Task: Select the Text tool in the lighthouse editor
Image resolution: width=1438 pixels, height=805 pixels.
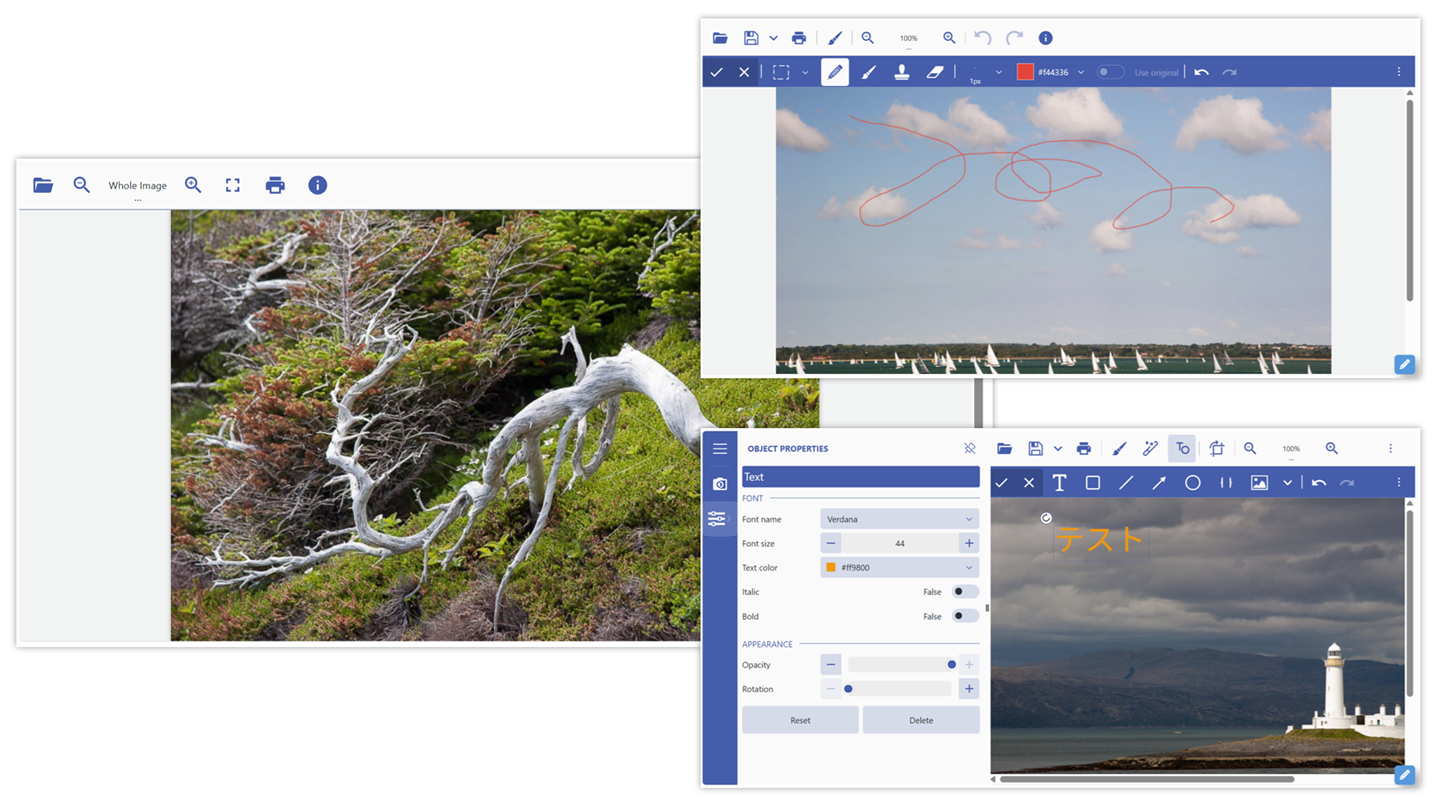Action: pos(1059,483)
